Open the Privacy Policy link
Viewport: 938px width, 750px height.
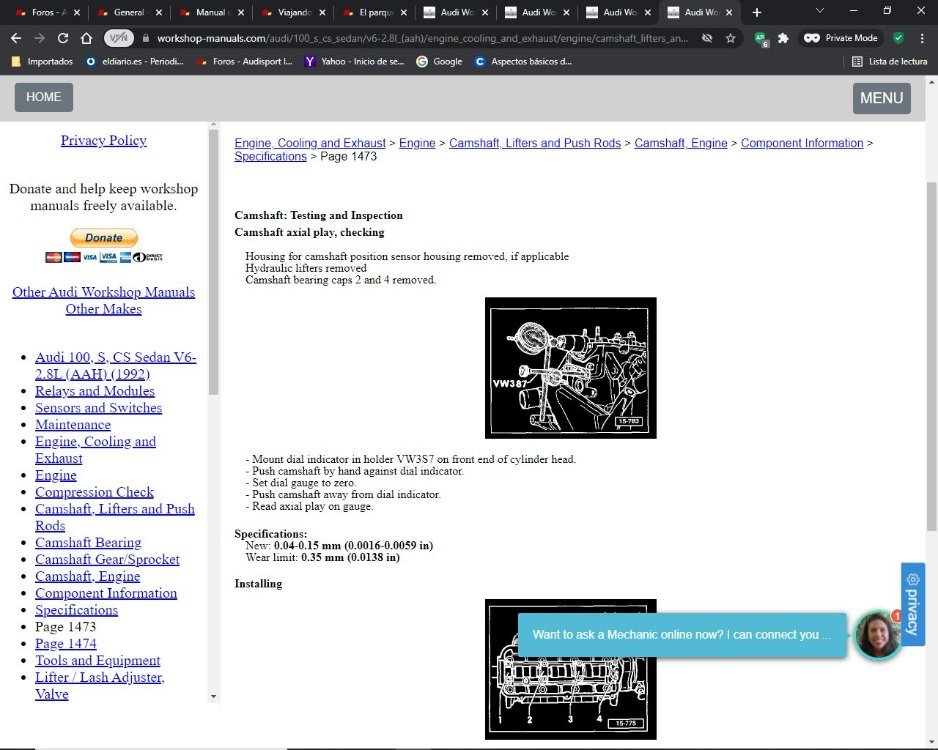tap(103, 140)
